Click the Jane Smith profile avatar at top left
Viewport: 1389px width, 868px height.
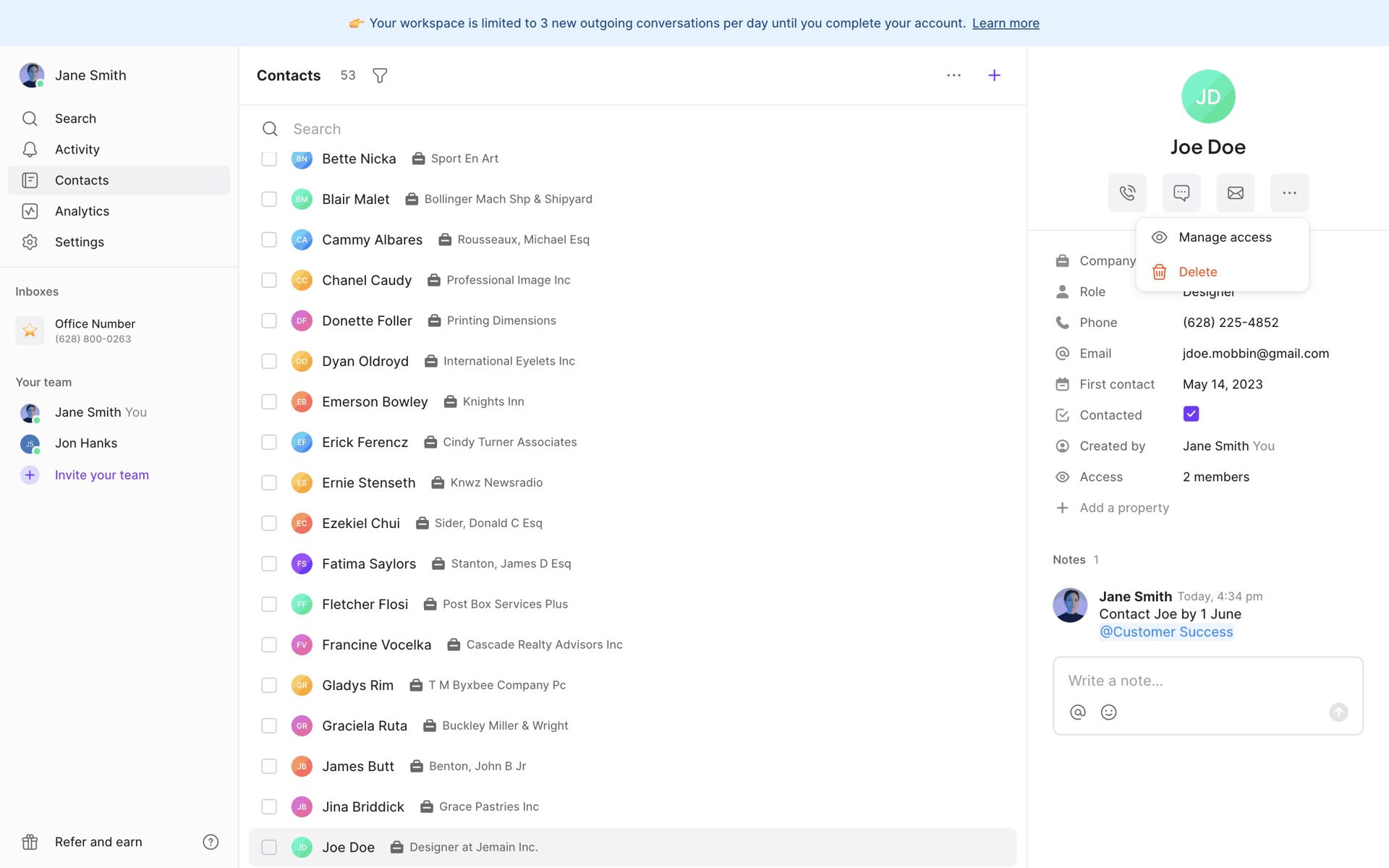(32, 75)
